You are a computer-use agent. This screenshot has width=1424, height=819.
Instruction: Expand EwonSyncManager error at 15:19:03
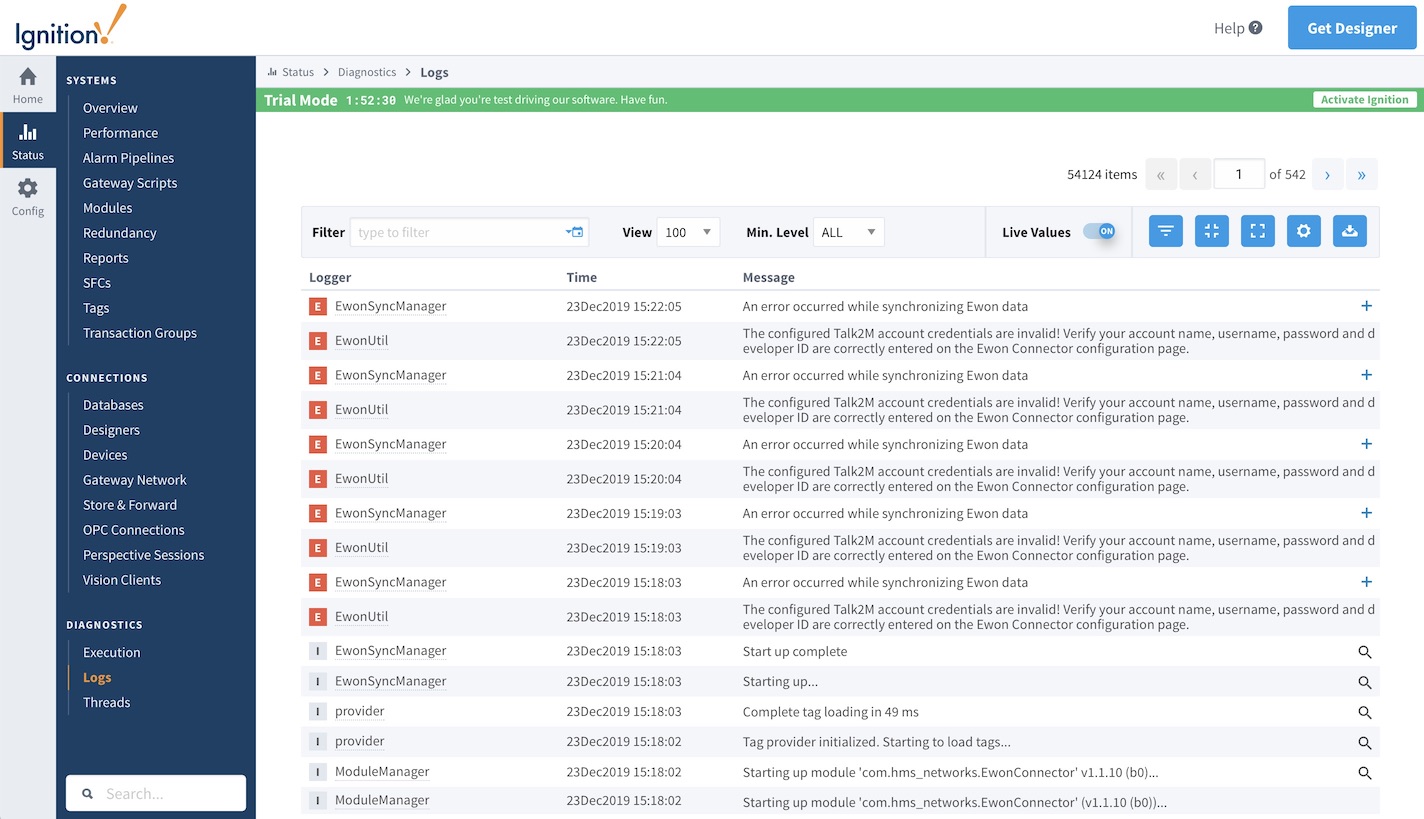[1366, 513]
